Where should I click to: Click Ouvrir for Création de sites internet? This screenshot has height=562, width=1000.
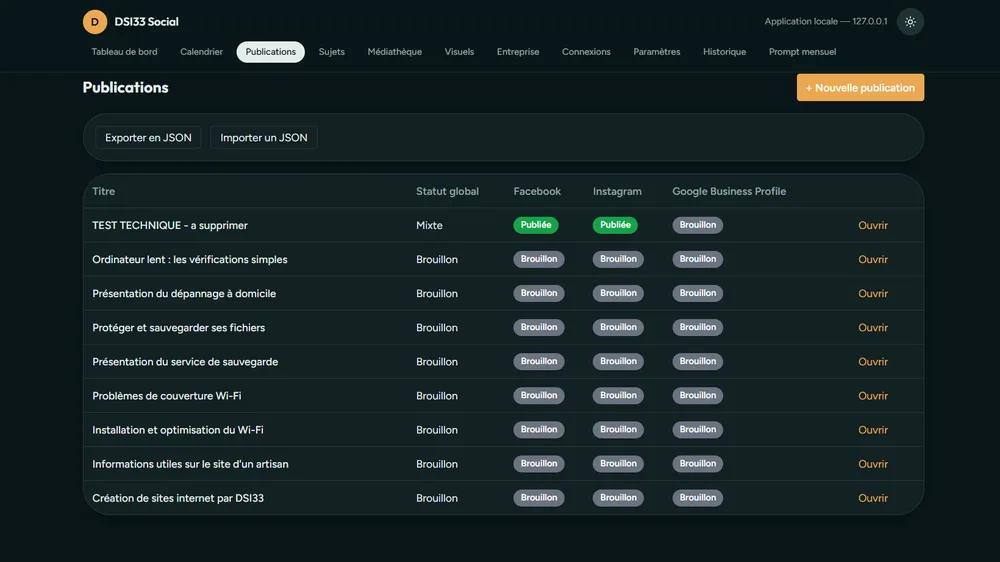(x=872, y=498)
